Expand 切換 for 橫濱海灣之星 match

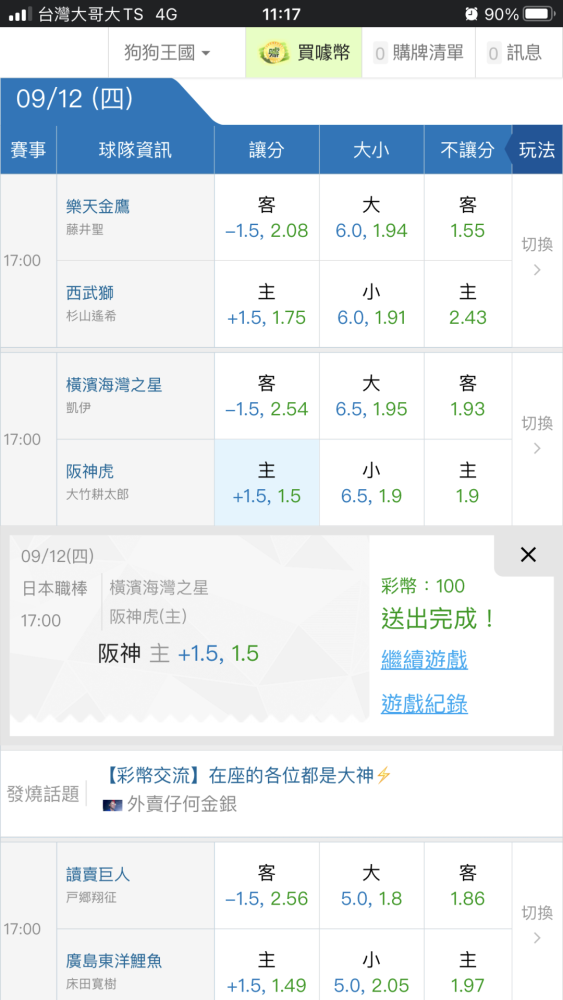[537, 439]
